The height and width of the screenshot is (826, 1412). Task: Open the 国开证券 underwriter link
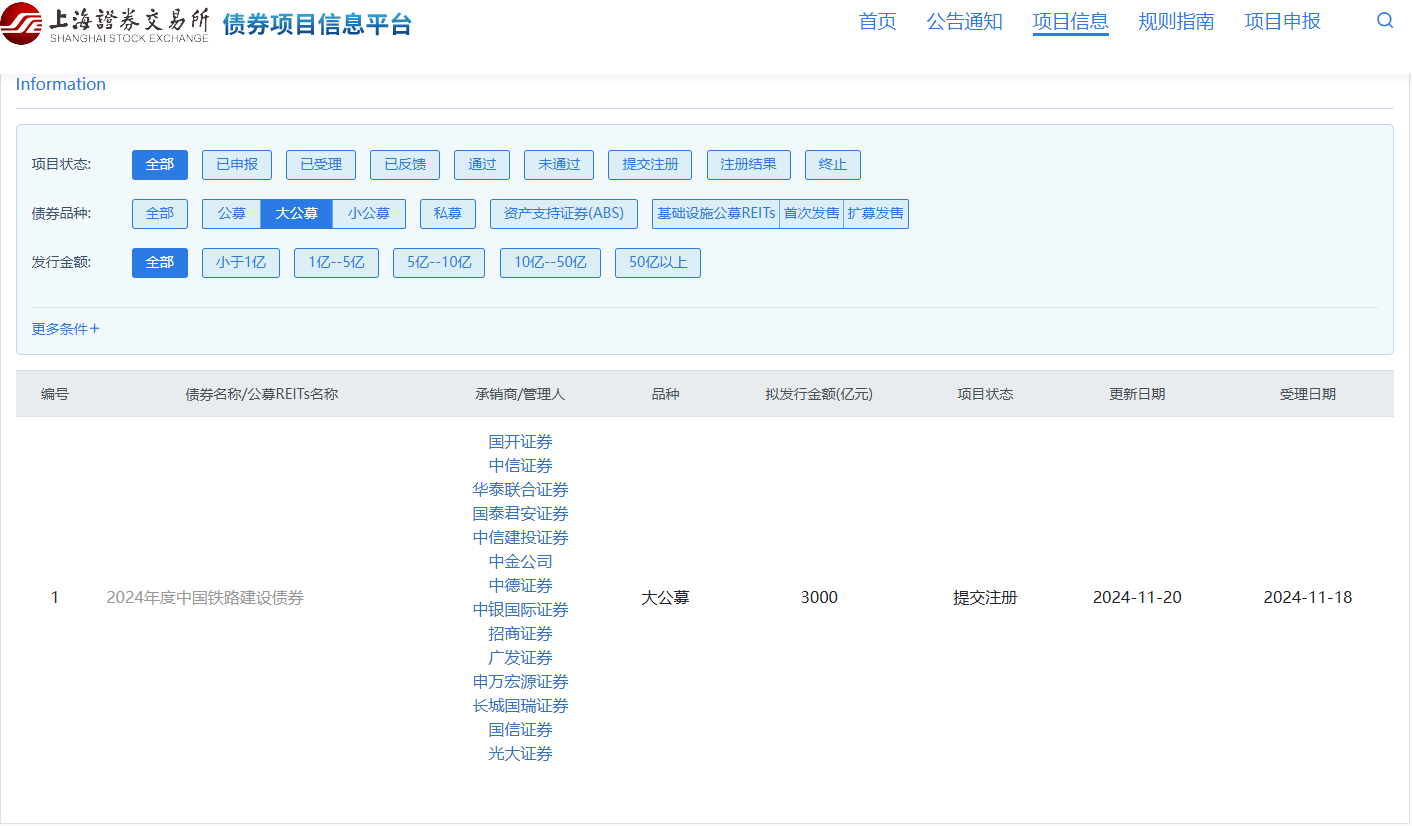pos(520,441)
